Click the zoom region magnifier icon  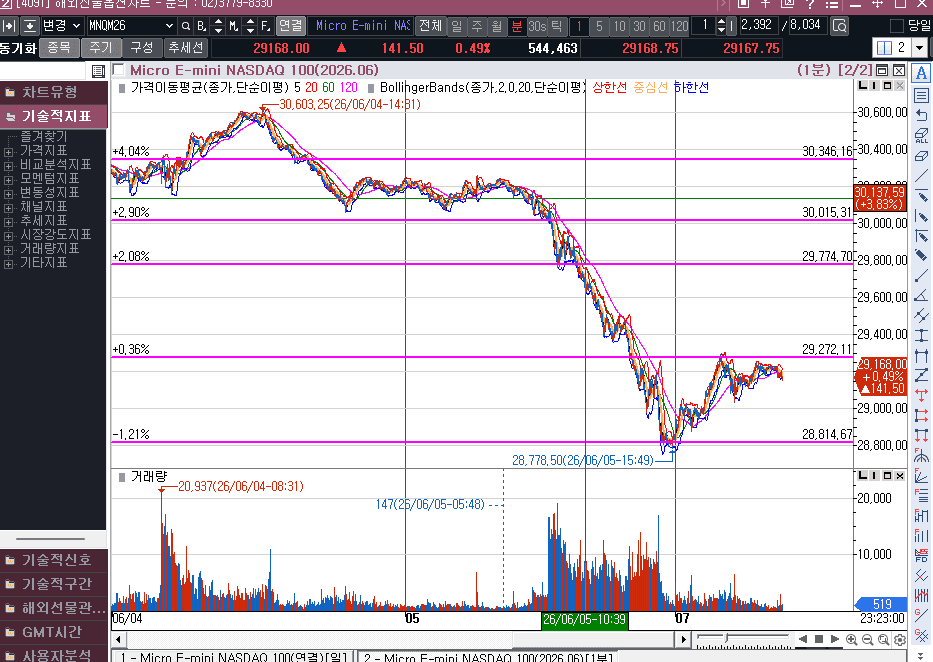[x=884, y=639]
